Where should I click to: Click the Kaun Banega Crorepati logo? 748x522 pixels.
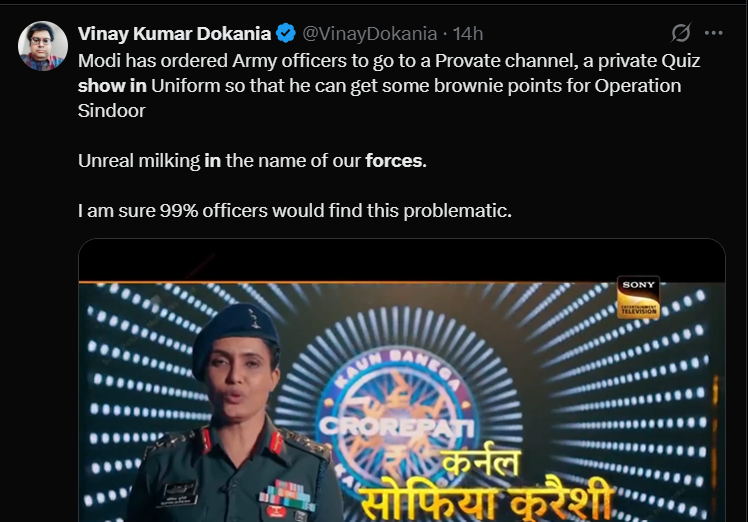coord(396,415)
